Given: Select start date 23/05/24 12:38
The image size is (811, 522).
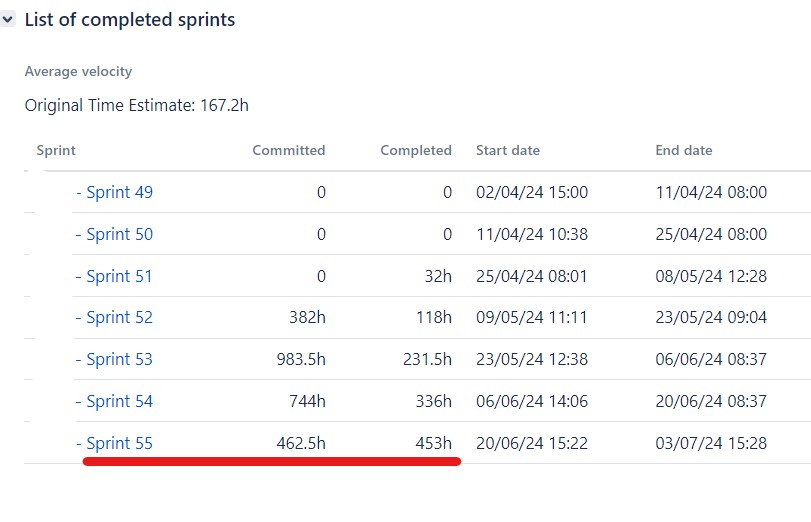Looking at the screenshot, I should click(x=532, y=359).
